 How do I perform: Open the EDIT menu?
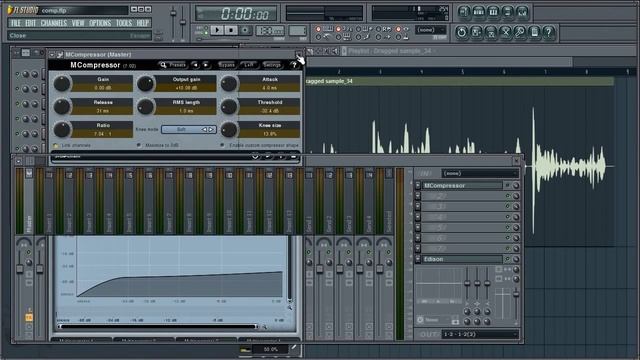[31, 23]
